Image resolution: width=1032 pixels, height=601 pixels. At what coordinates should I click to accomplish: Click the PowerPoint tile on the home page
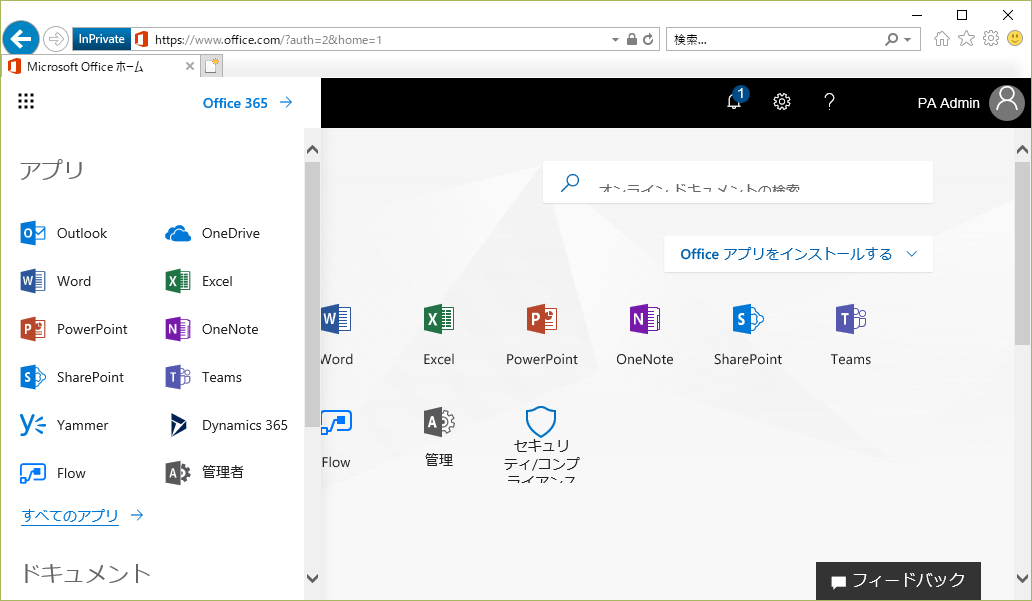pyautogui.click(x=542, y=334)
